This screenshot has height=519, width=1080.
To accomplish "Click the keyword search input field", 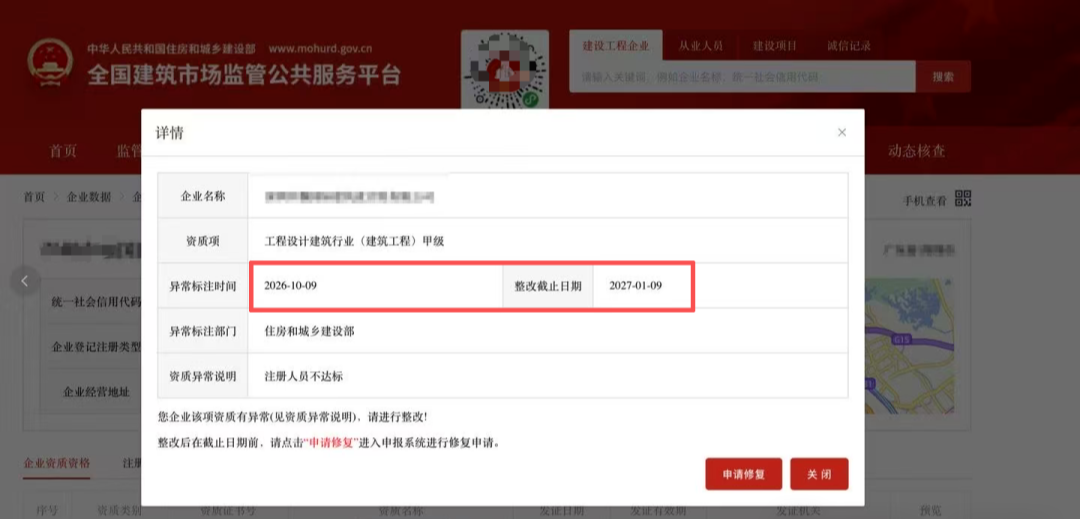I will (x=742, y=77).
